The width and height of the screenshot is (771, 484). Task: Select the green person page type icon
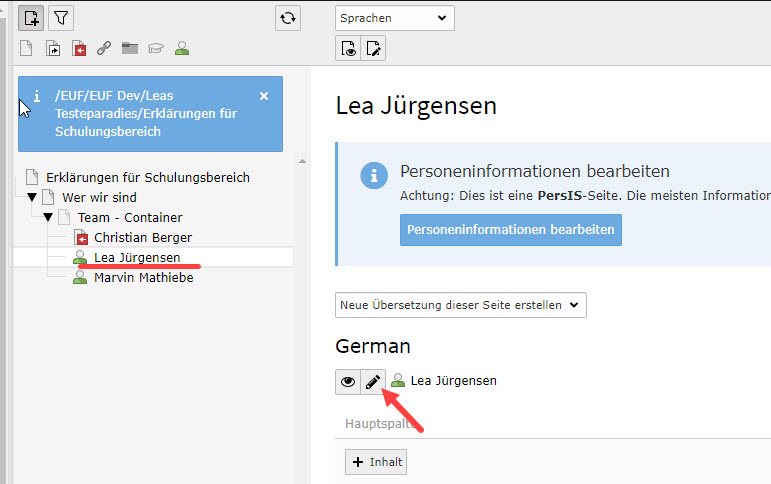182,48
